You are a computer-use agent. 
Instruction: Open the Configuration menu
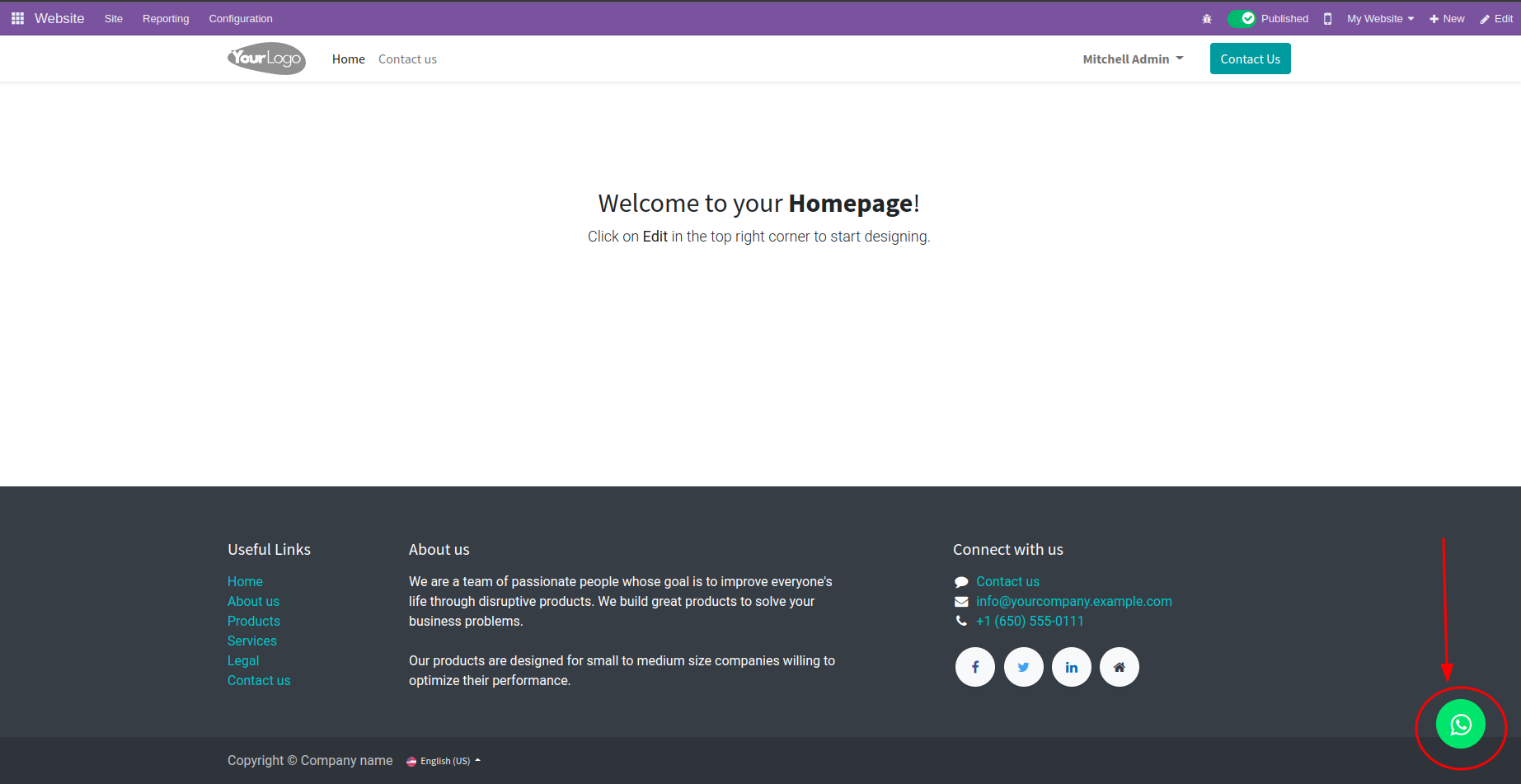click(241, 18)
